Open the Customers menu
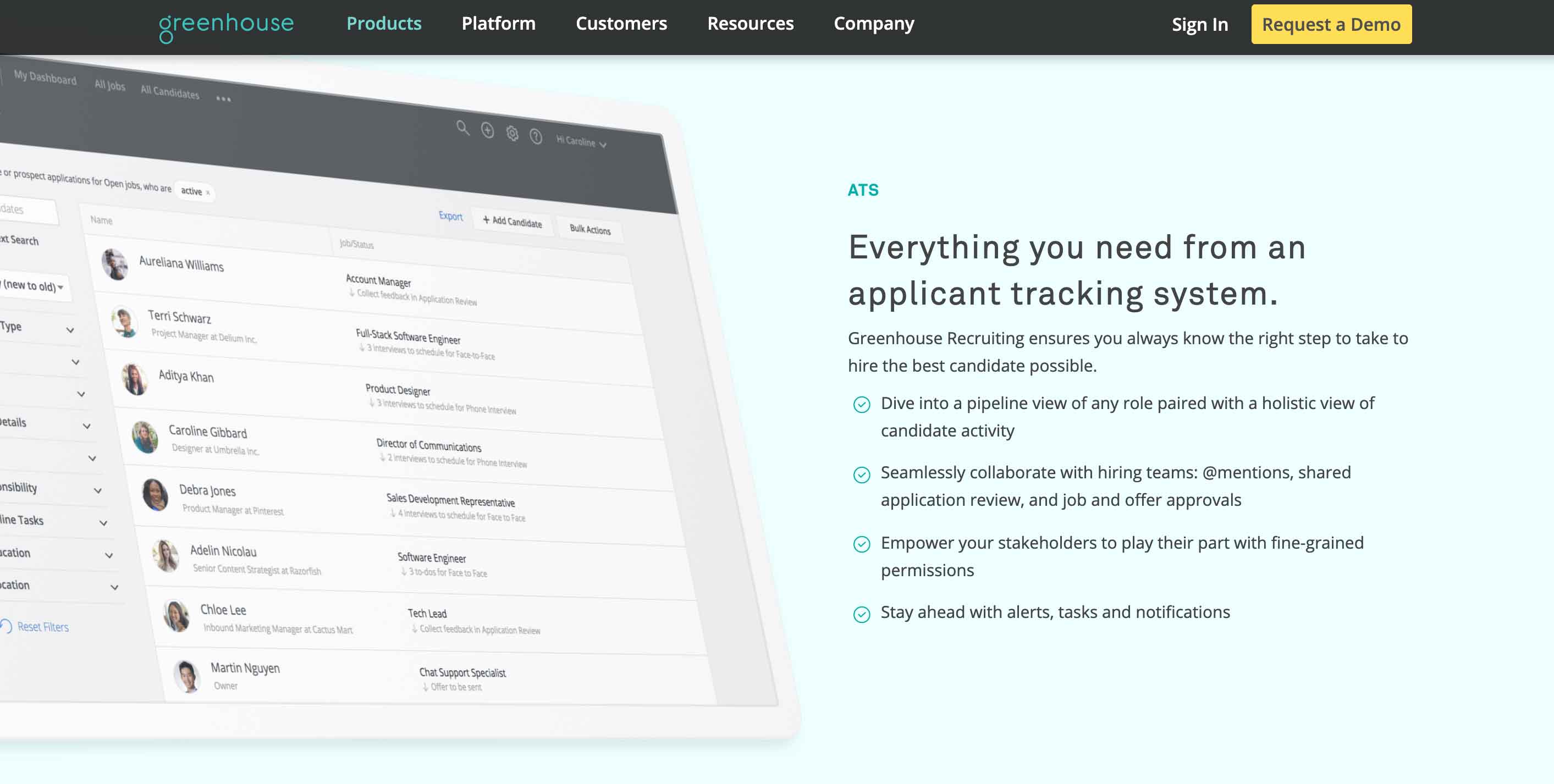1554x784 pixels. click(x=621, y=24)
